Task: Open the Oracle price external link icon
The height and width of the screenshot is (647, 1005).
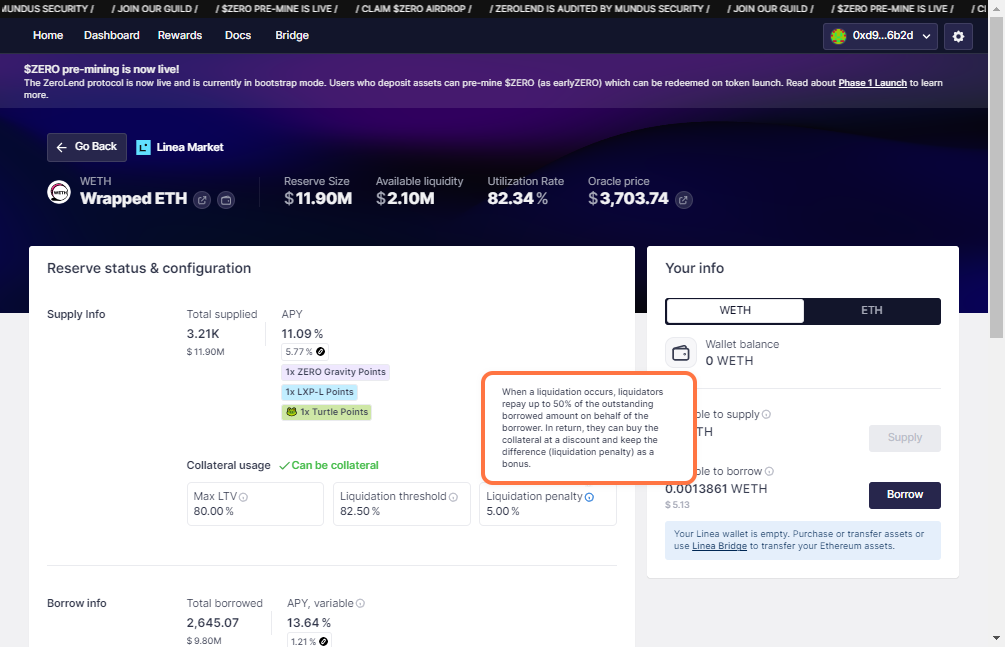Action: click(683, 200)
